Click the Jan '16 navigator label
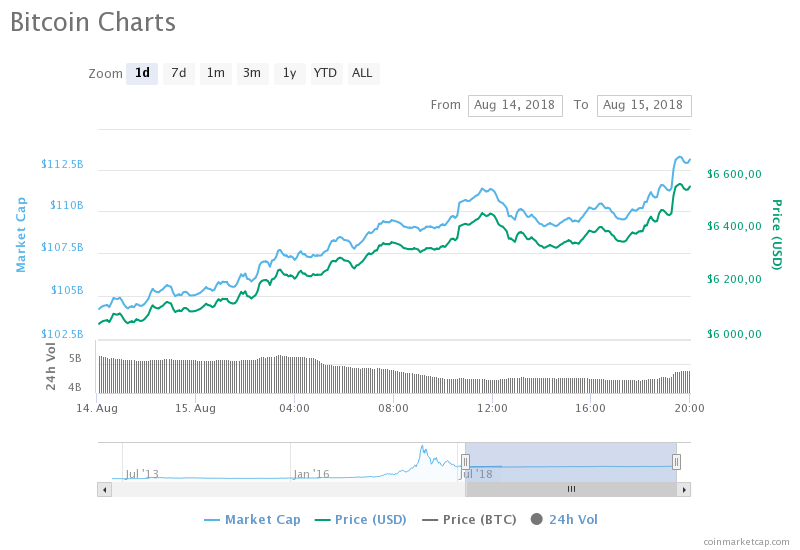 311,474
